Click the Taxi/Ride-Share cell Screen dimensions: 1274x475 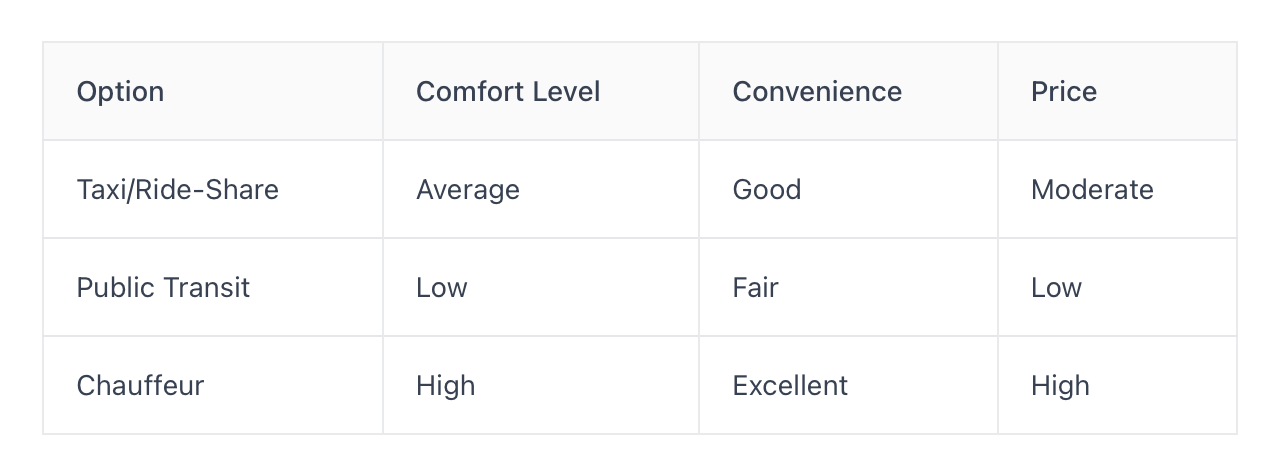click(178, 190)
